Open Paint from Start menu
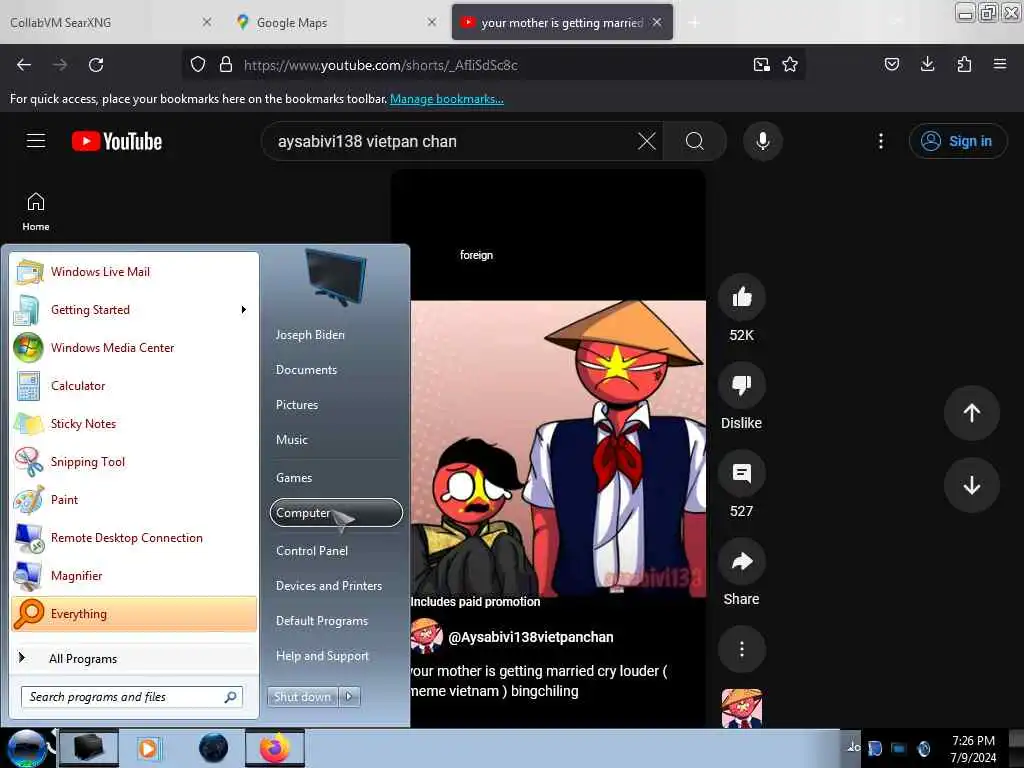This screenshot has width=1024, height=768. (x=134, y=500)
